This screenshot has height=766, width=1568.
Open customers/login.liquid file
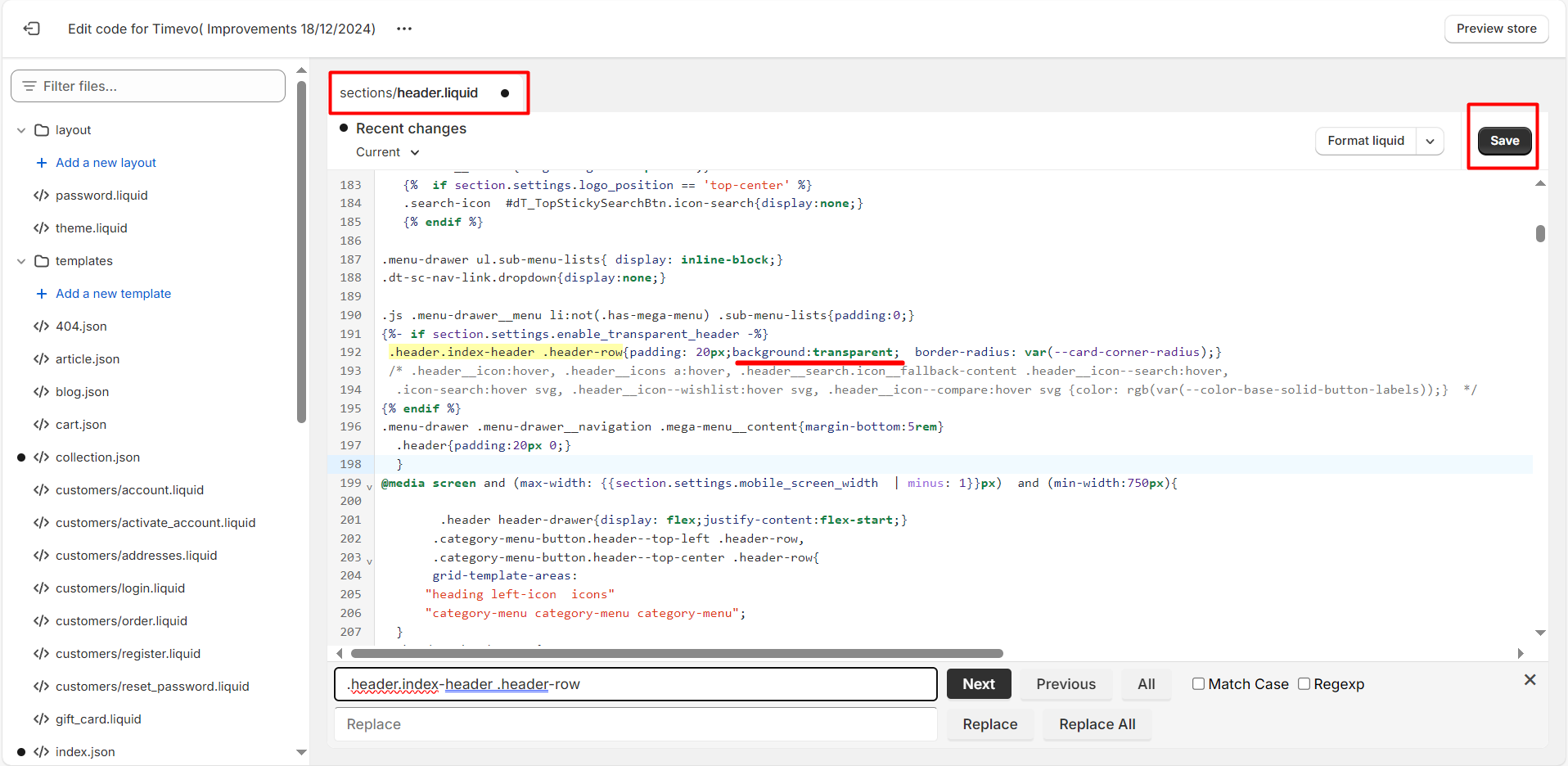120,588
